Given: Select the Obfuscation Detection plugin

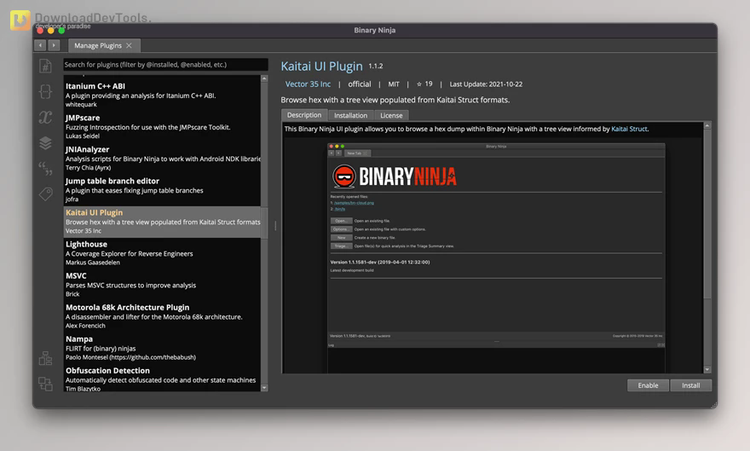Looking at the screenshot, I should tap(162, 379).
